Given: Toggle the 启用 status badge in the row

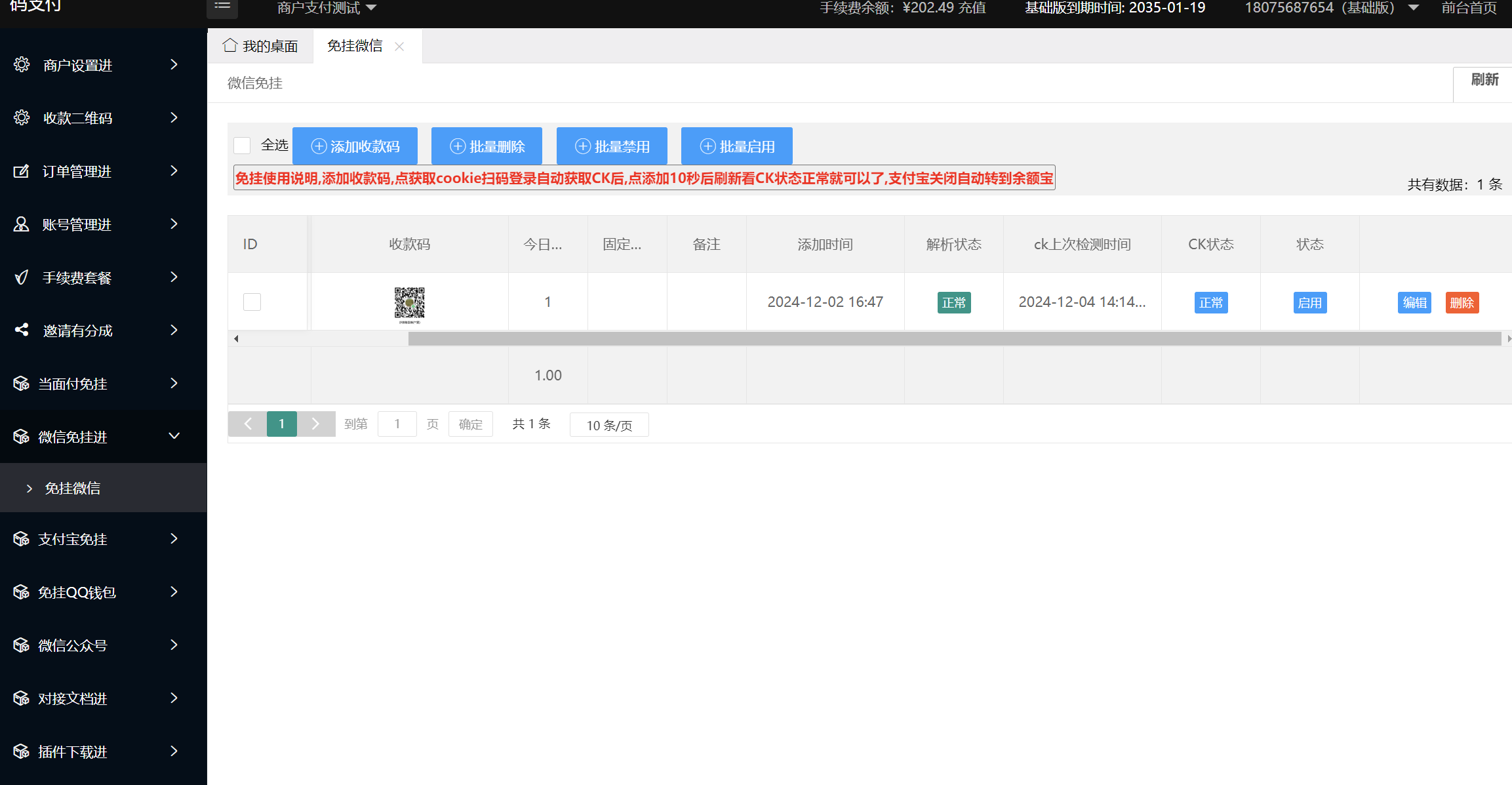Looking at the screenshot, I should click(1309, 303).
